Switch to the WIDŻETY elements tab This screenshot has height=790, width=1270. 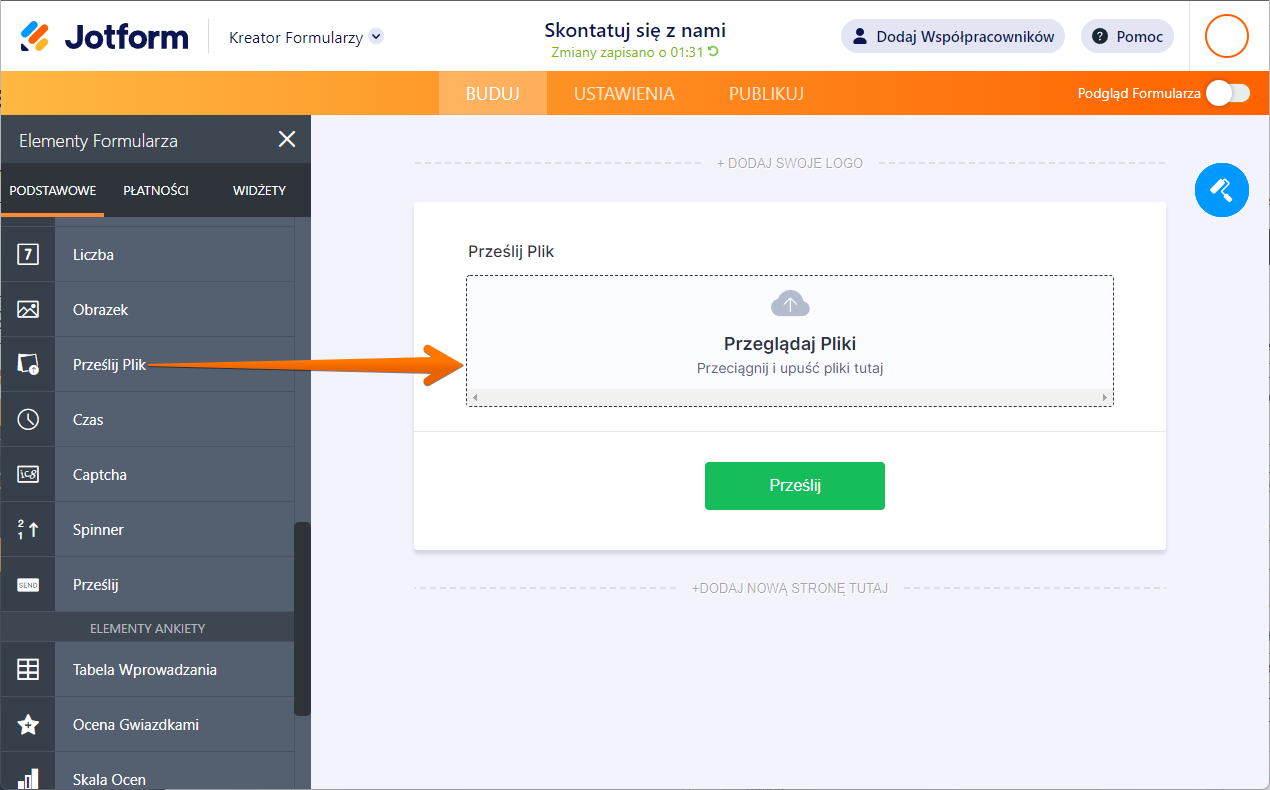pos(259,190)
